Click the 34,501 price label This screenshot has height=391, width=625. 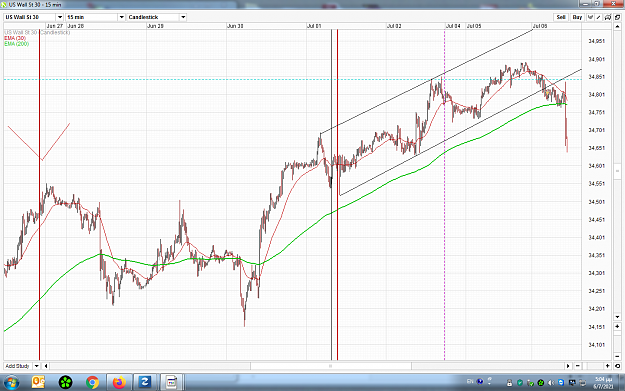coord(597,202)
